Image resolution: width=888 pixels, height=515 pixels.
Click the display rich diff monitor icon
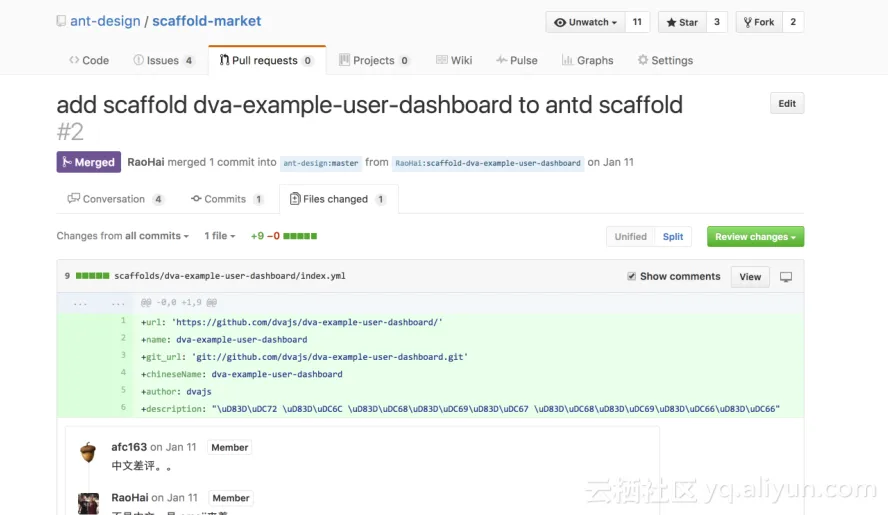point(786,277)
